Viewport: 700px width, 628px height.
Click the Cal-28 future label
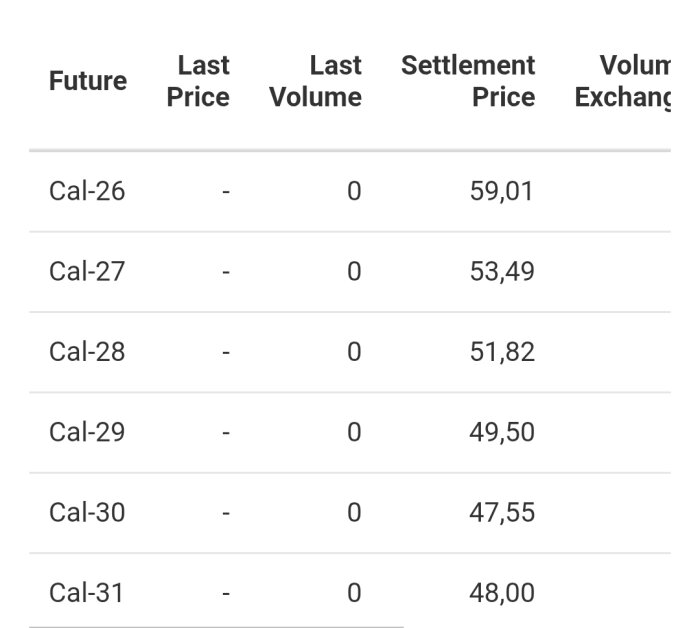tap(87, 352)
